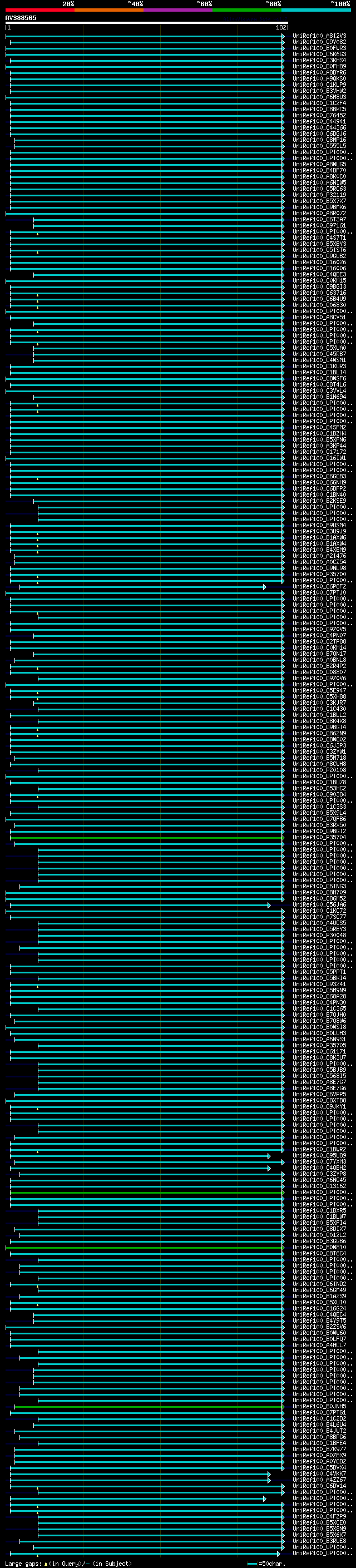Click the purple ~60% identity legend segment
The width and height of the screenshot is (356, 1568).
pos(179,10)
